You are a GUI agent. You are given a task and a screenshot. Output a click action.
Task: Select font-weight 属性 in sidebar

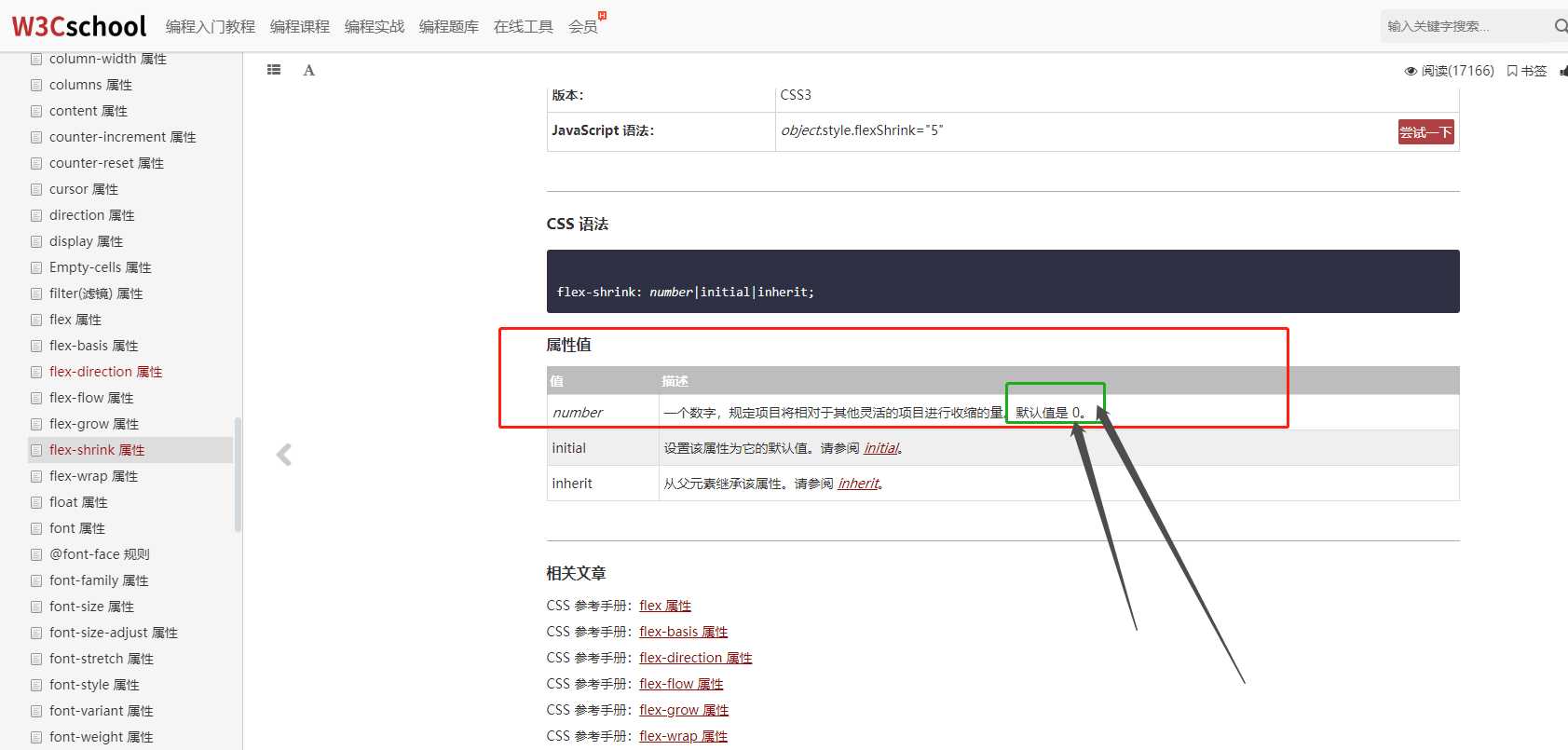(102, 737)
